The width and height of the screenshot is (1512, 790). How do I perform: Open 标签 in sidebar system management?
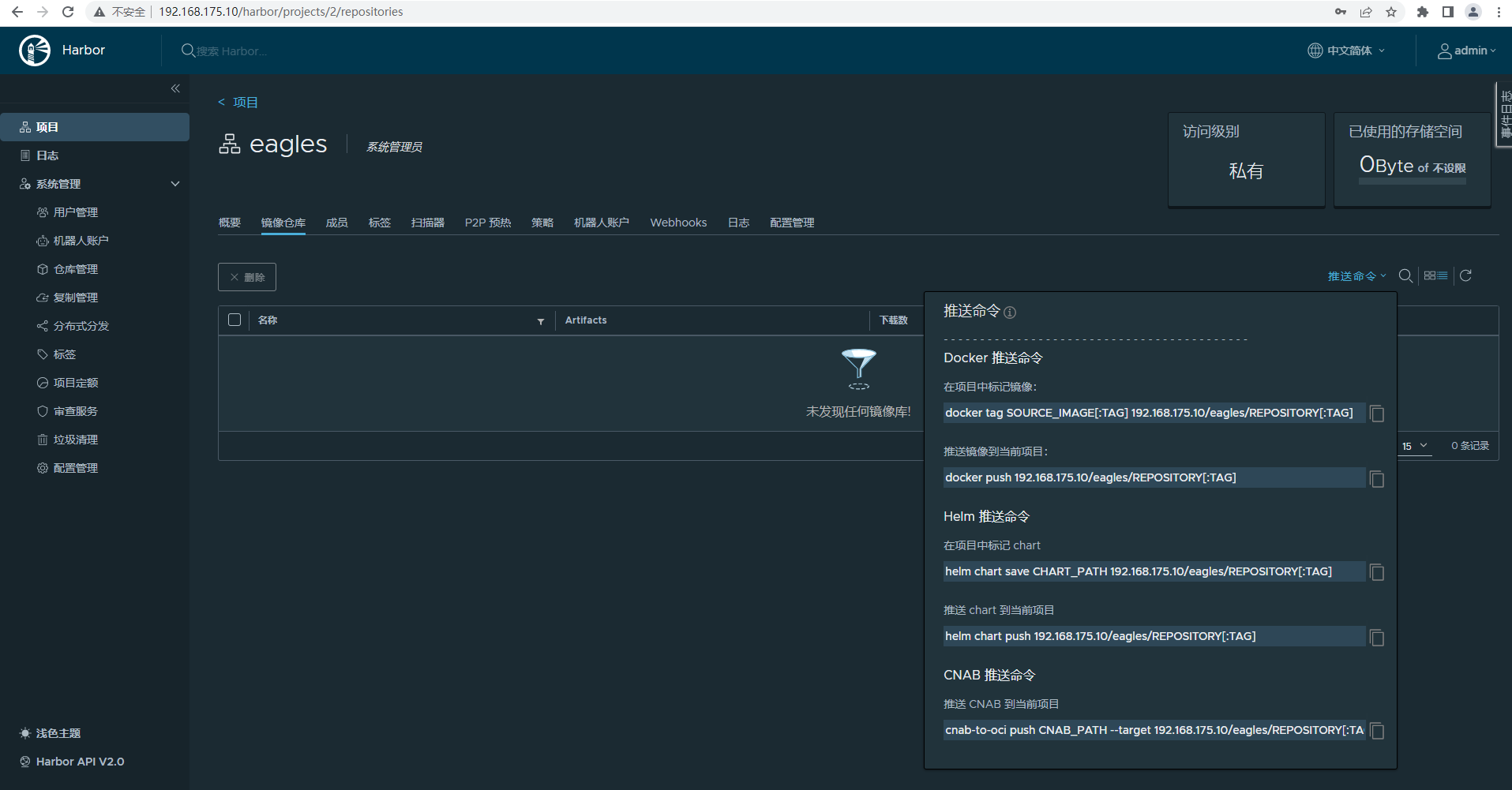(x=65, y=354)
